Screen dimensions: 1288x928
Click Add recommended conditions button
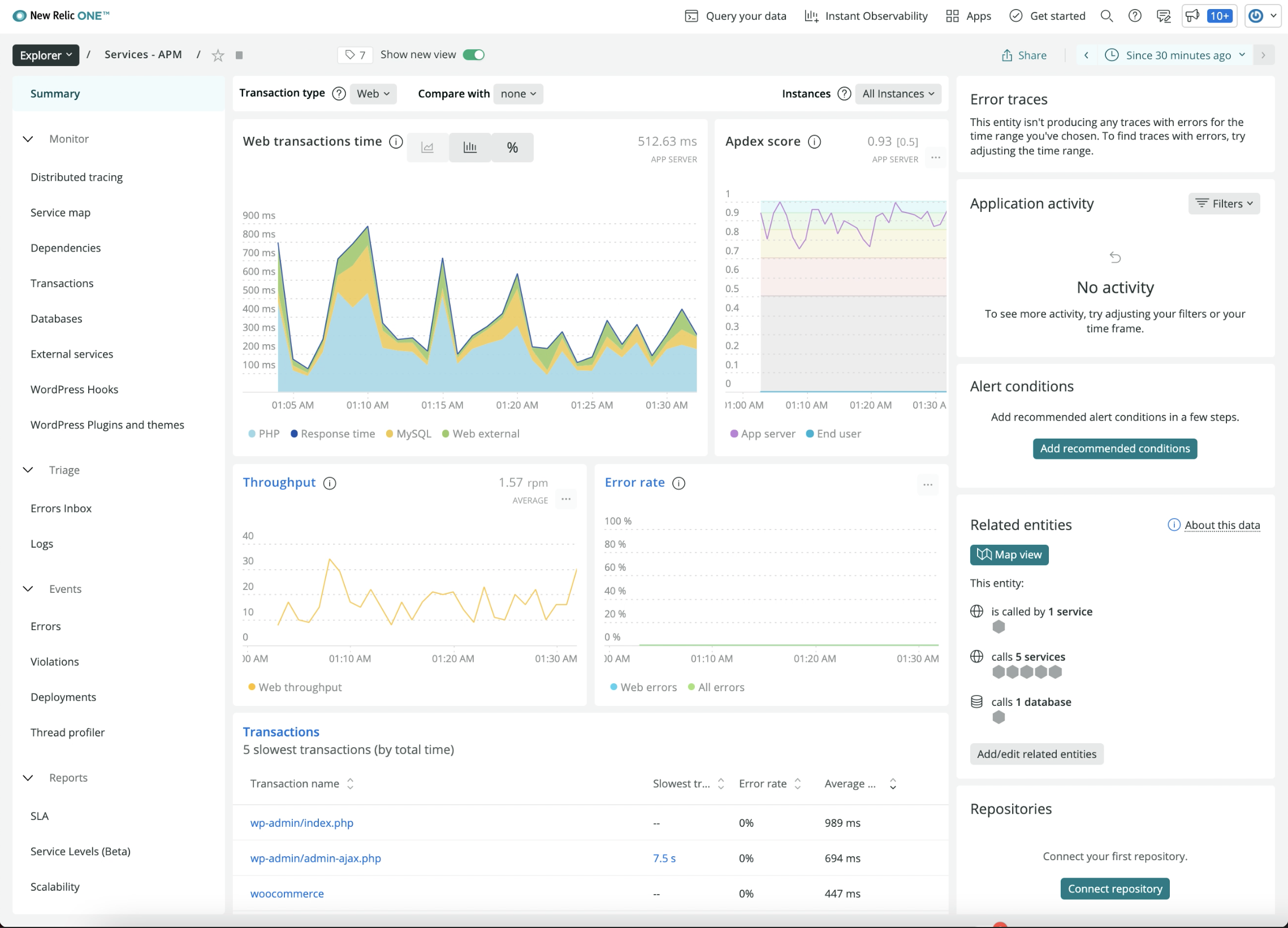click(x=1115, y=449)
